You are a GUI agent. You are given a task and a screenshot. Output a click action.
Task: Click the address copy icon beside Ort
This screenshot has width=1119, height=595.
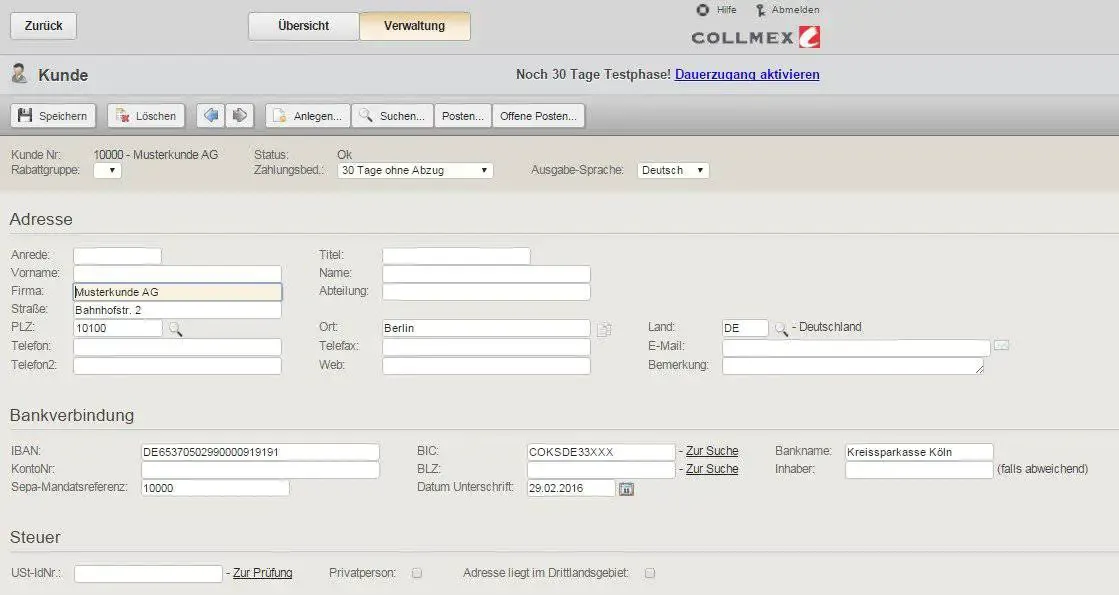[x=604, y=329]
